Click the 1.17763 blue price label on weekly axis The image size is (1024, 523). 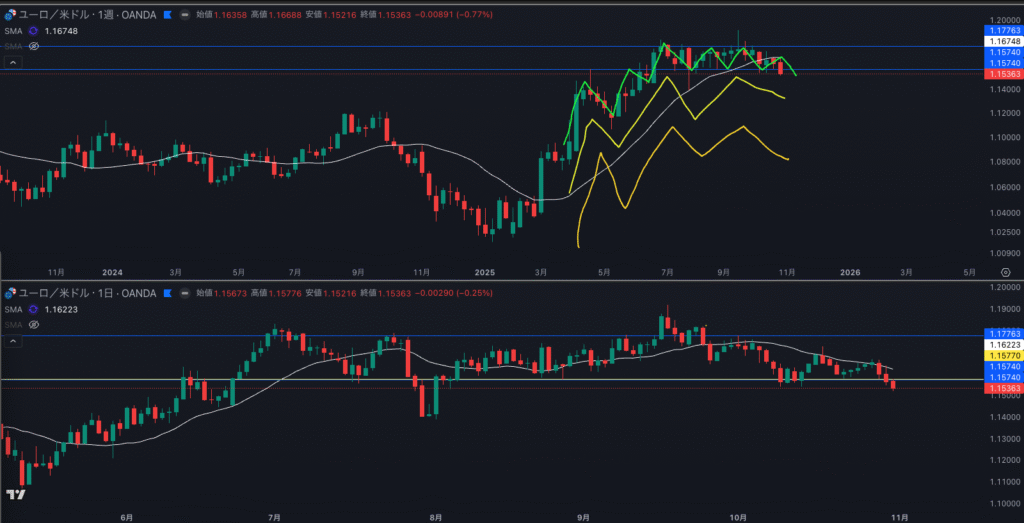pyautogui.click(x=1003, y=31)
